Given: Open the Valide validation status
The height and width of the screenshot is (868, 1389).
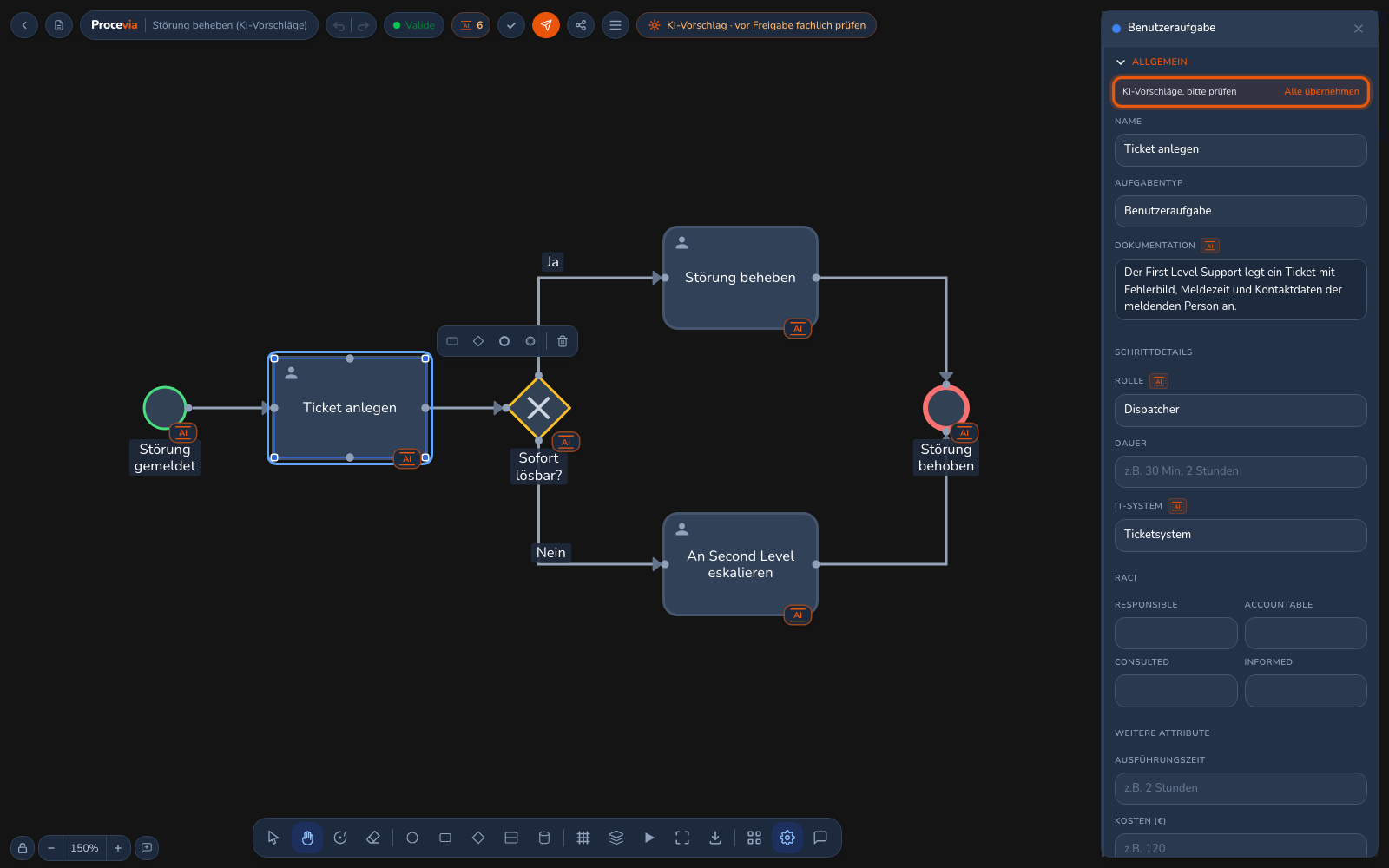Looking at the screenshot, I should pyautogui.click(x=414, y=25).
